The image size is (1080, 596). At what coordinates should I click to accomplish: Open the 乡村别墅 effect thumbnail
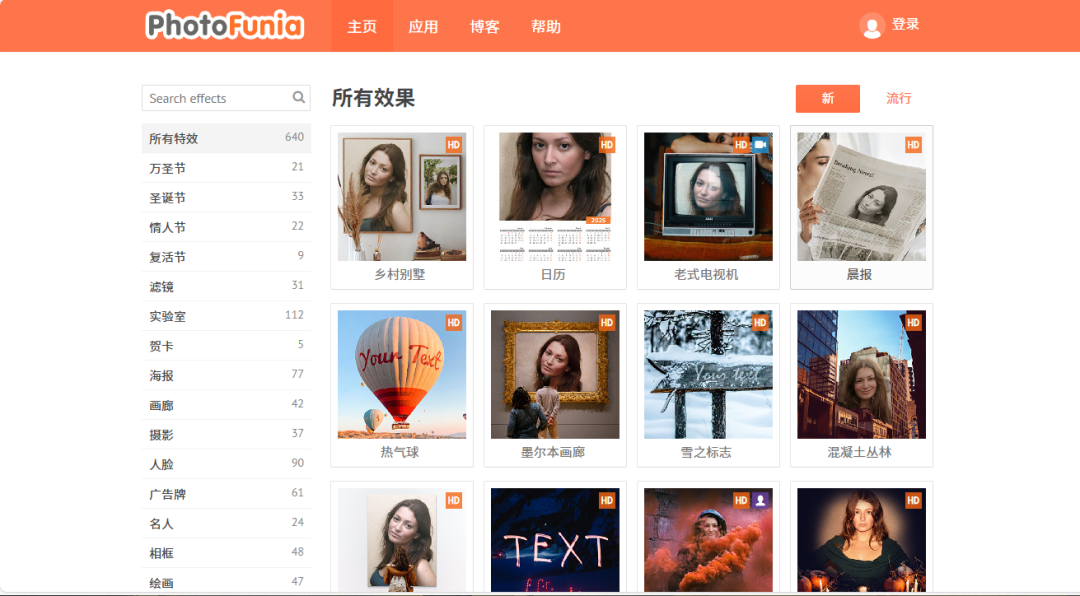402,196
